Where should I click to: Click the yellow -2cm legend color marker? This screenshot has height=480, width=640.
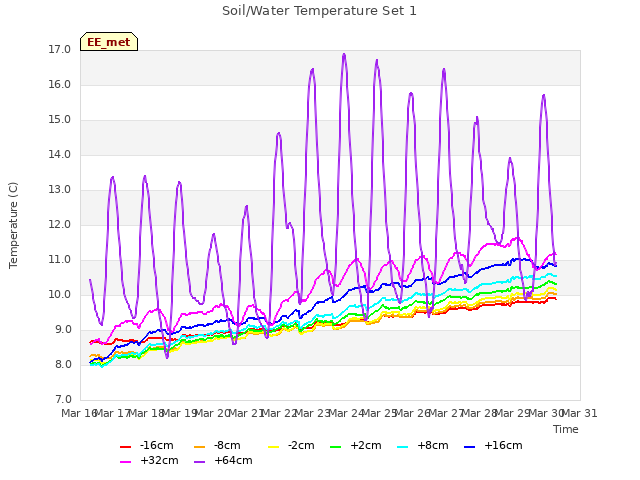(273, 447)
